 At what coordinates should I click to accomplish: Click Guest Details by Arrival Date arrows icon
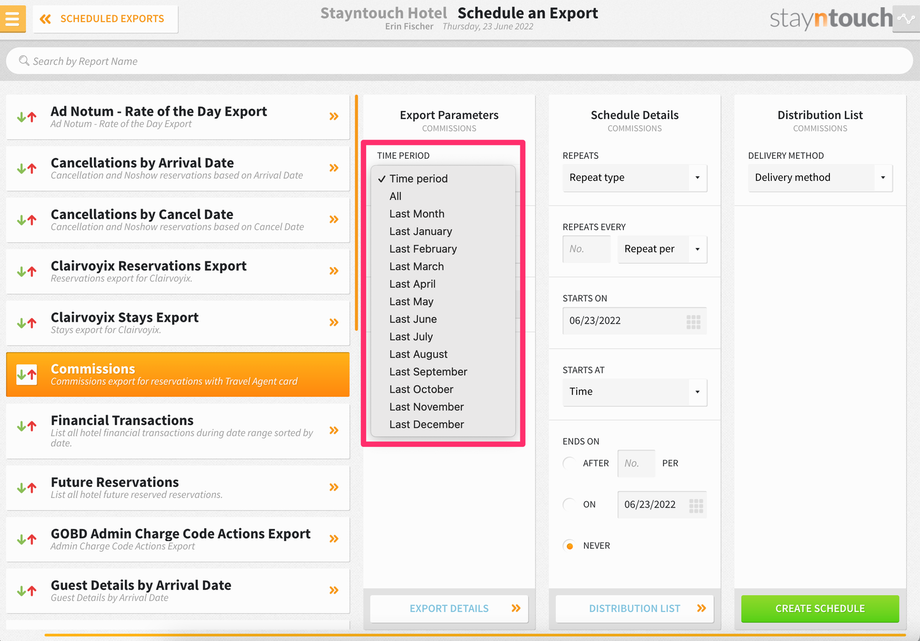coord(26,591)
